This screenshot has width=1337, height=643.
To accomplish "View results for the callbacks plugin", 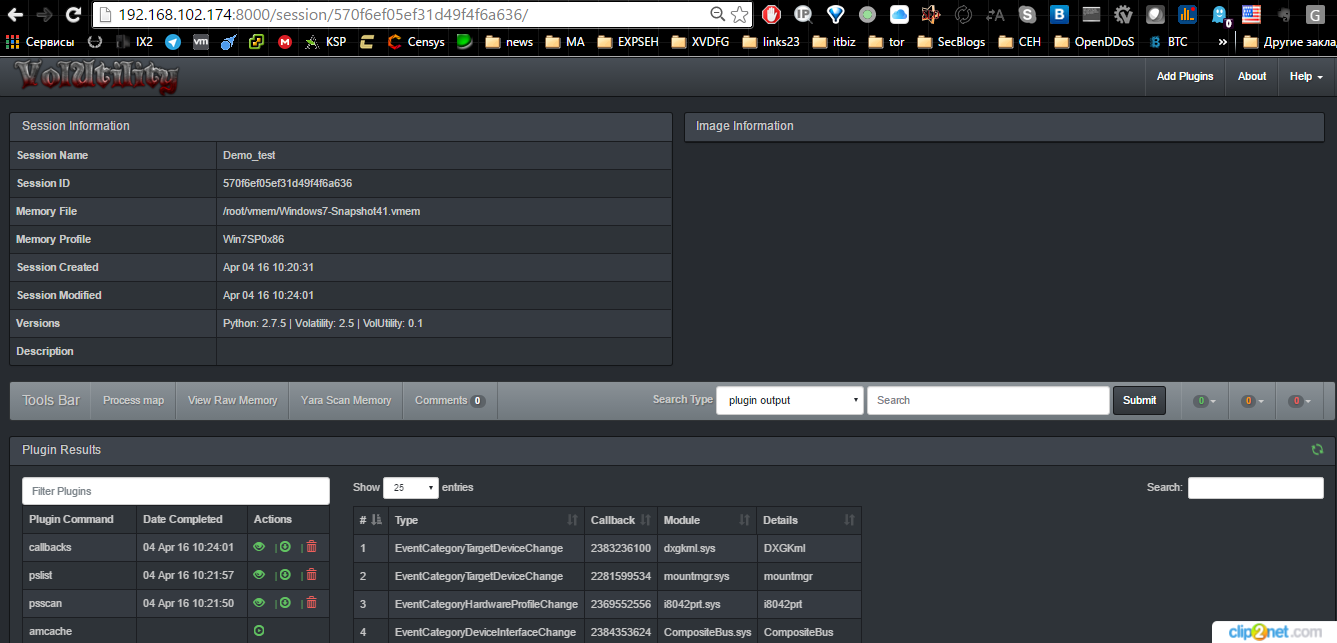I will [259, 547].
